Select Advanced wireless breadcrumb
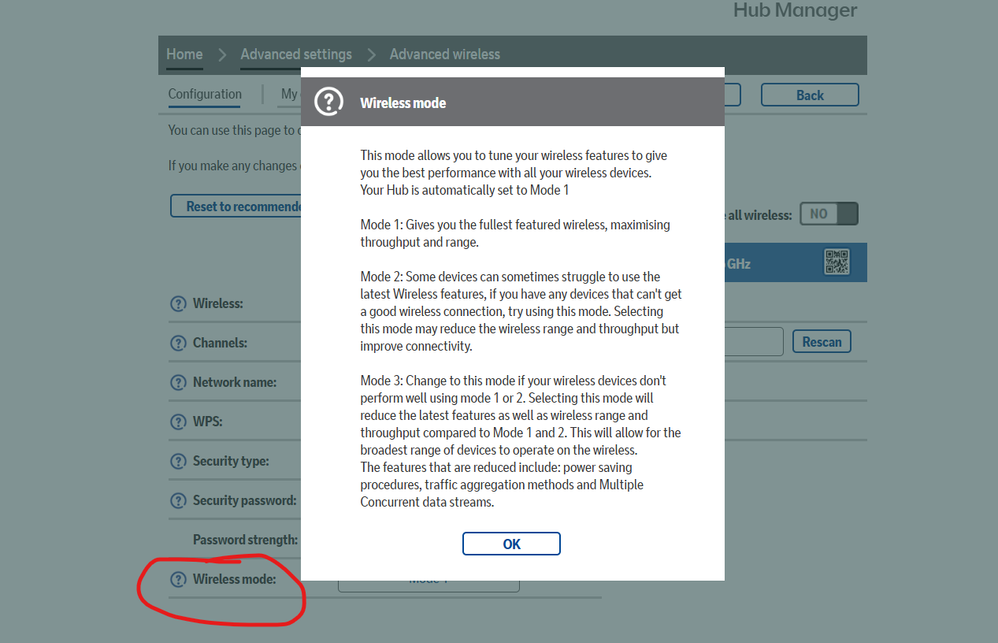The width and height of the screenshot is (998, 643). [x=445, y=55]
